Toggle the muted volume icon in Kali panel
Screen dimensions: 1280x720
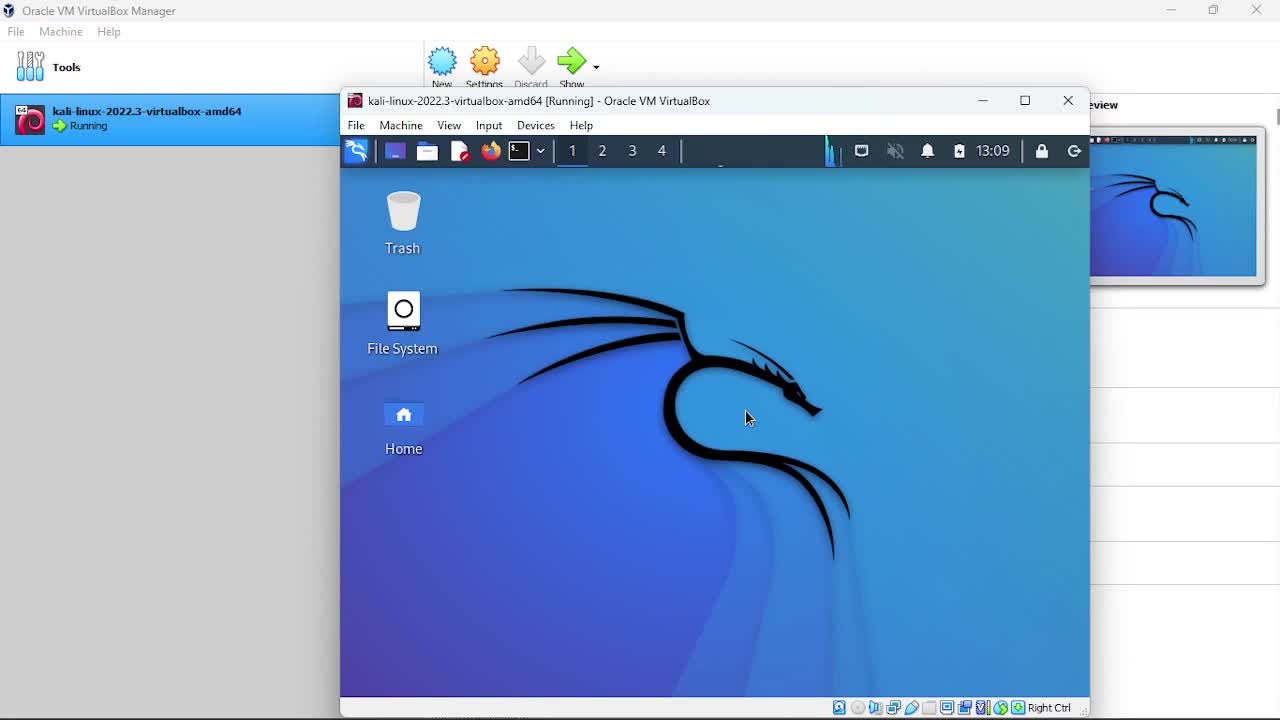pos(895,151)
